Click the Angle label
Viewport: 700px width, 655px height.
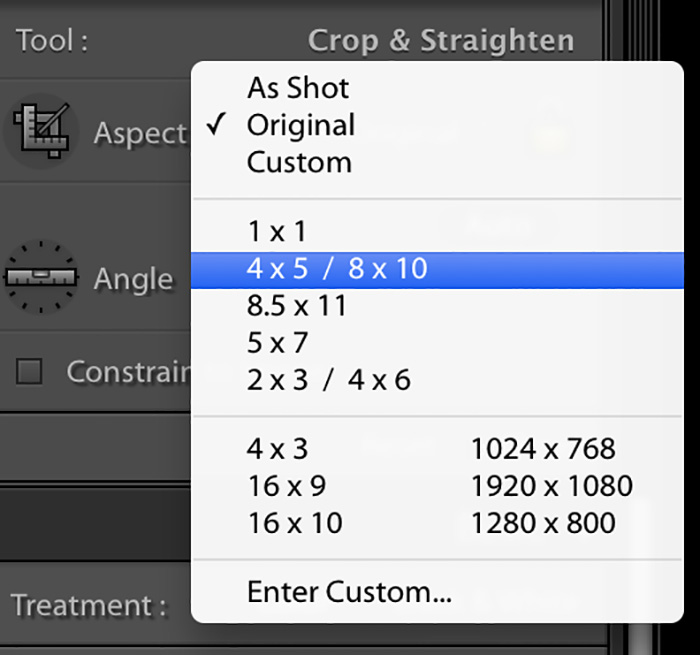(x=133, y=280)
